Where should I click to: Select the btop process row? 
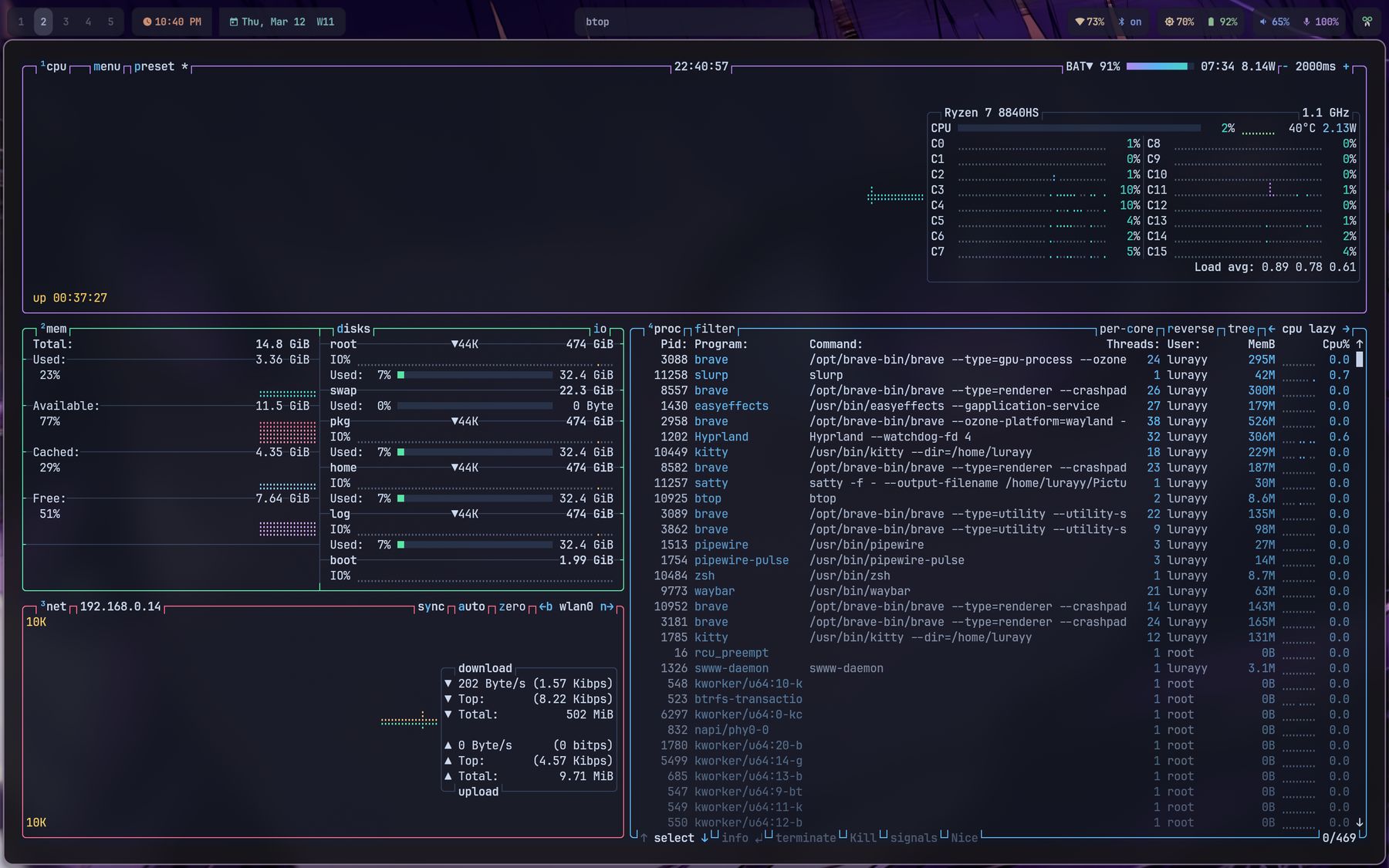tap(1000, 498)
